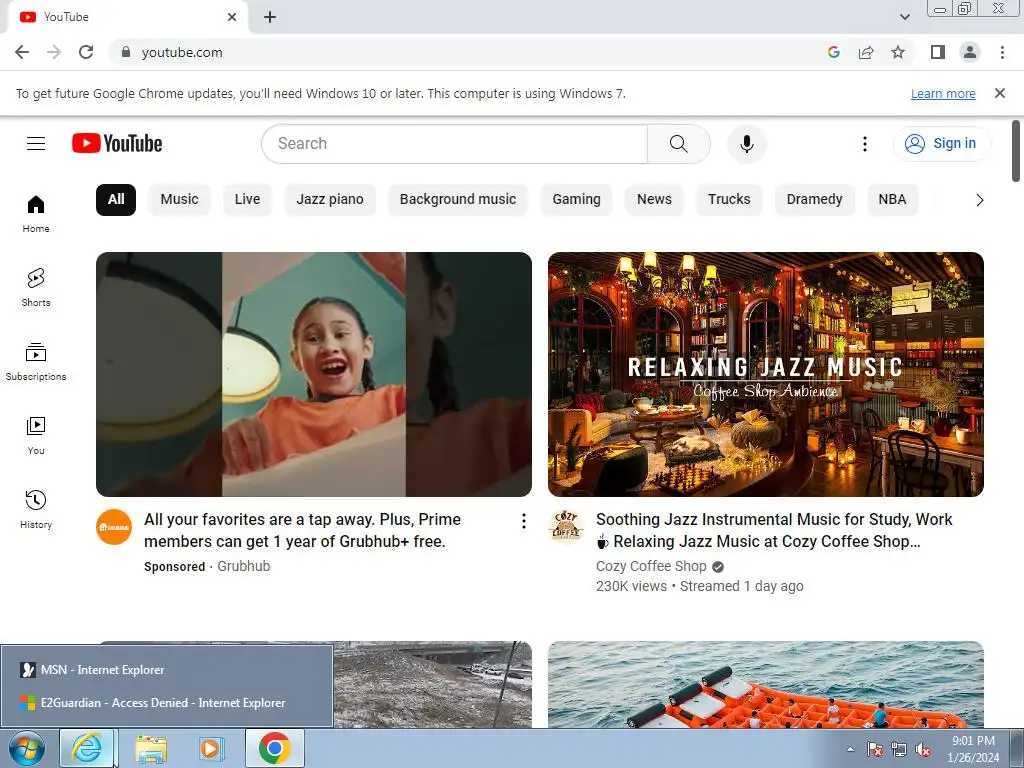Select the Gaming category chip
The width and height of the screenshot is (1024, 768).
click(577, 199)
